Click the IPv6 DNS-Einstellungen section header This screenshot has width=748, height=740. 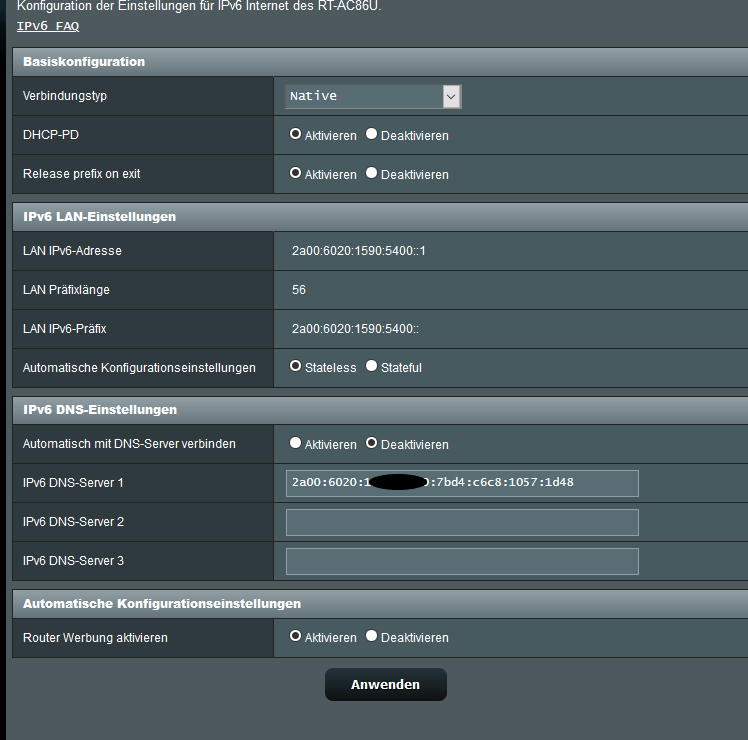(100, 410)
